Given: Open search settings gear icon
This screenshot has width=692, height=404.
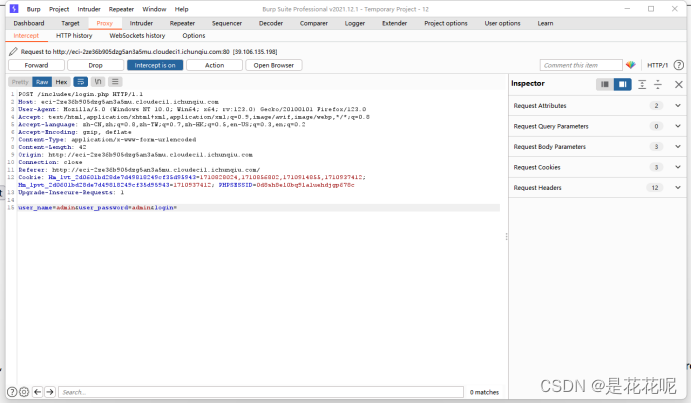Looking at the screenshot, I should click(24, 392).
